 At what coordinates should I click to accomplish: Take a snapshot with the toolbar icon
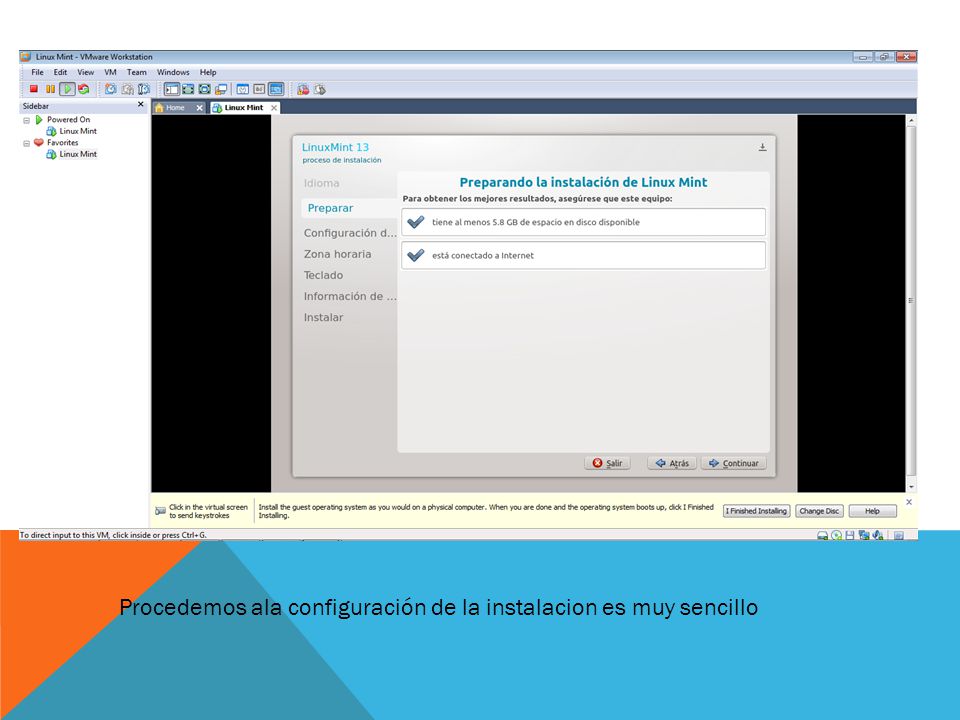pos(110,89)
